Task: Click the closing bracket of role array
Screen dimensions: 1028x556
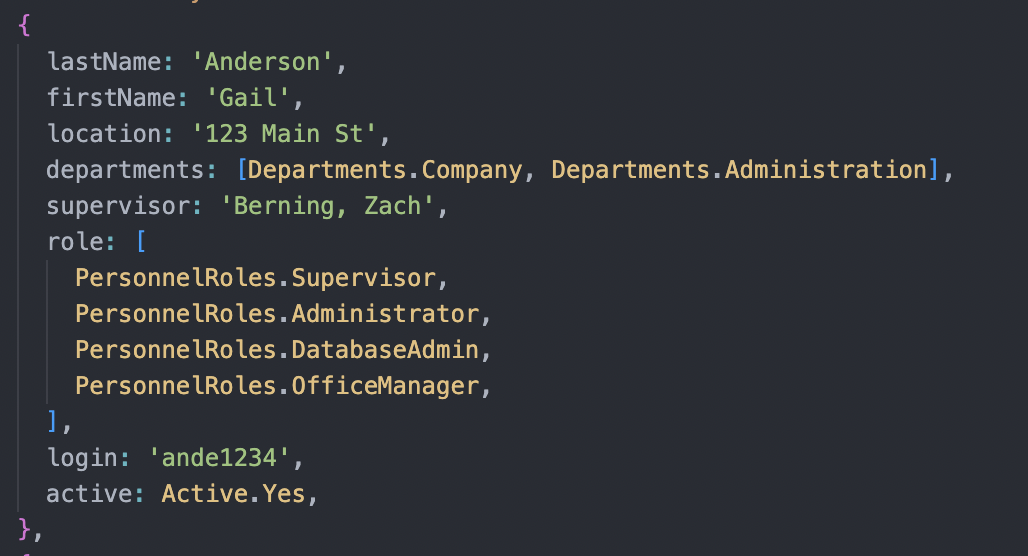Action: click(52, 422)
